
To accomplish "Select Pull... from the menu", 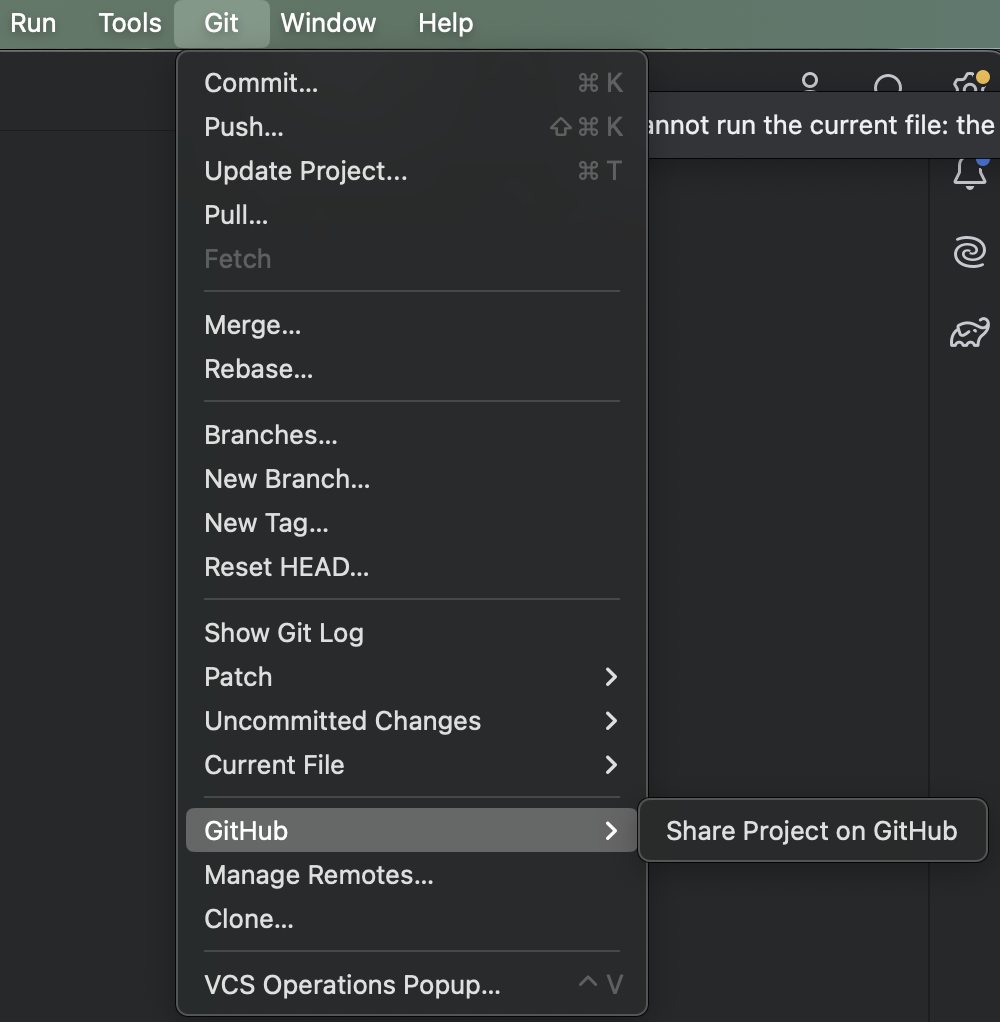I will pos(236,215).
